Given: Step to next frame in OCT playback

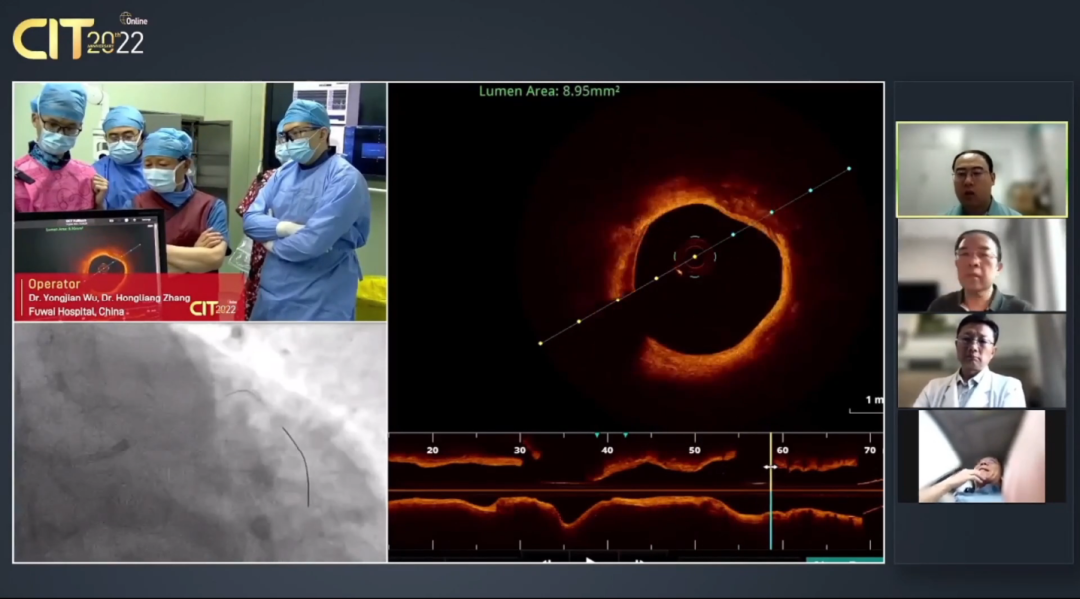Looking at the screenshot, I should 637,560.
